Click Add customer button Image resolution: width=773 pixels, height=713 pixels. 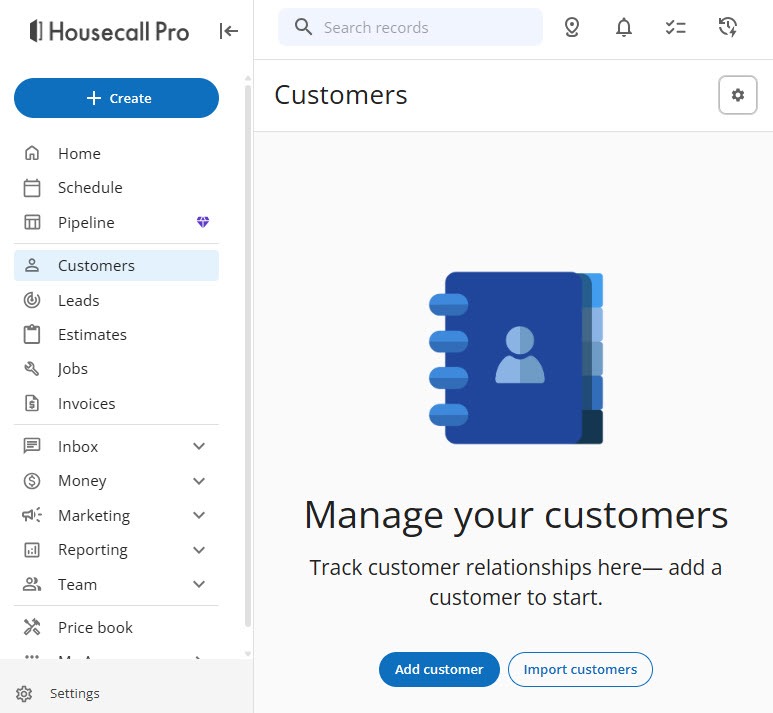[x=439, y=669]
